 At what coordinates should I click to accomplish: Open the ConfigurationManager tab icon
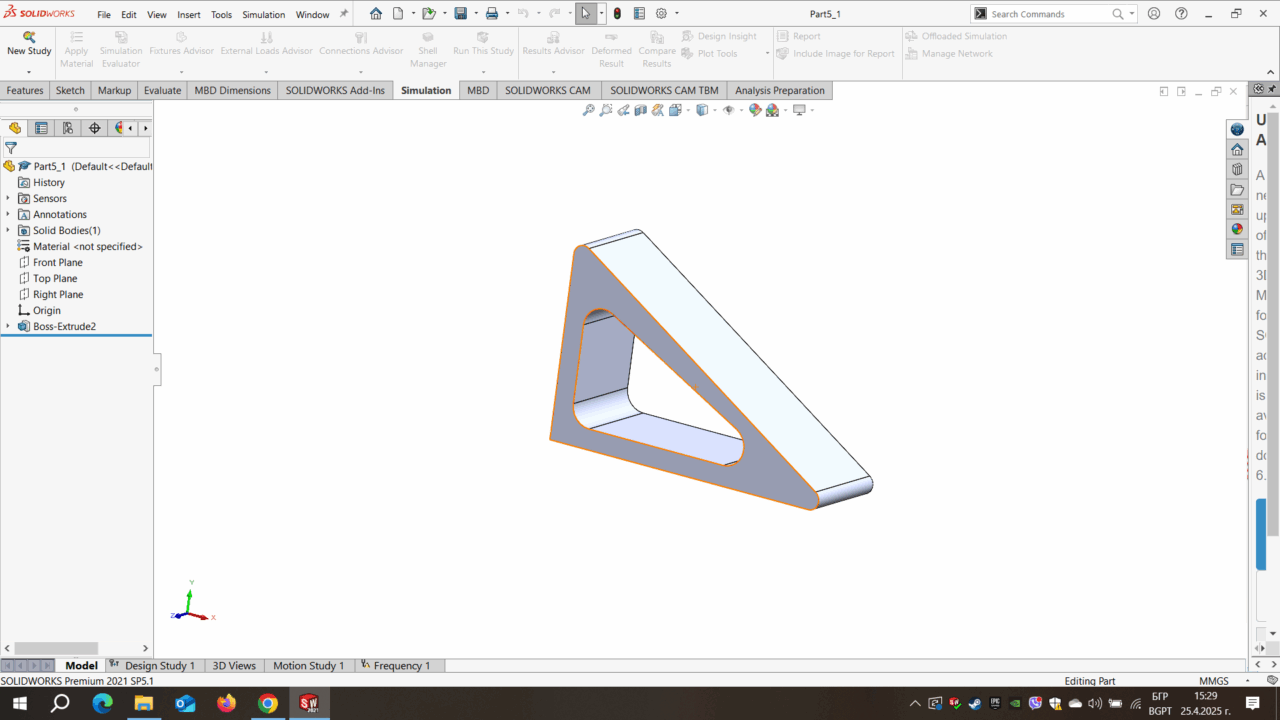(67, 128)
